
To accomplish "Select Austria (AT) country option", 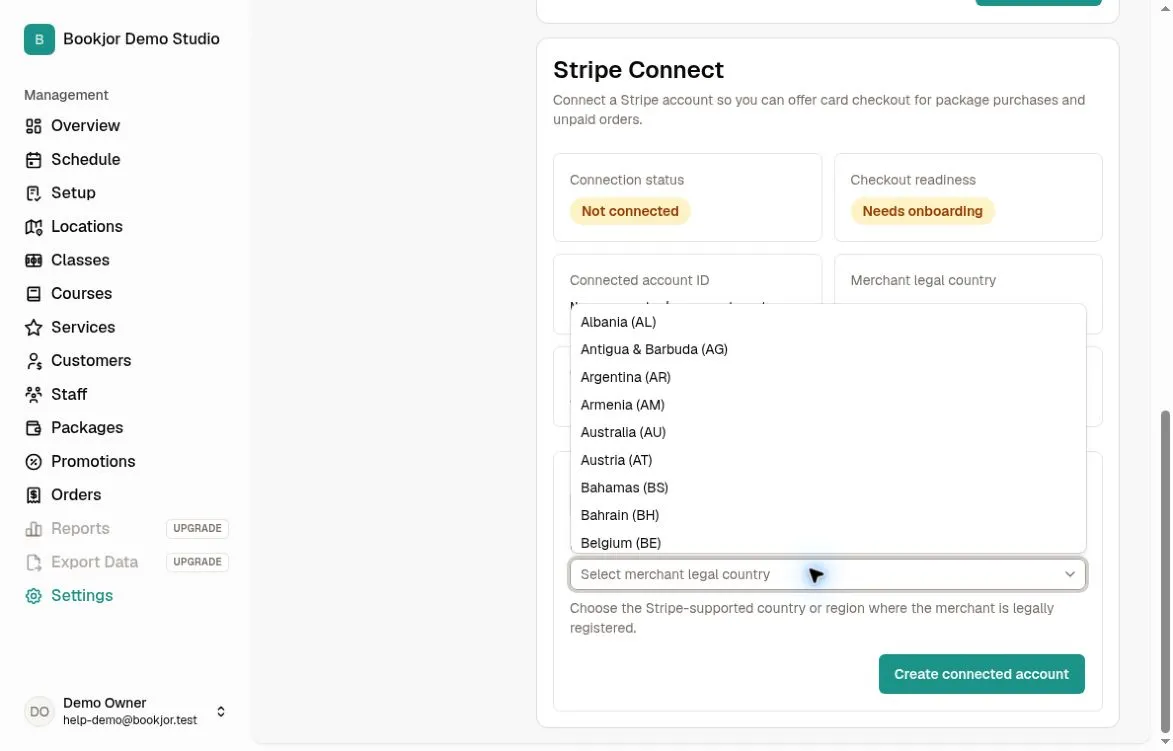I will coord(827,460).
